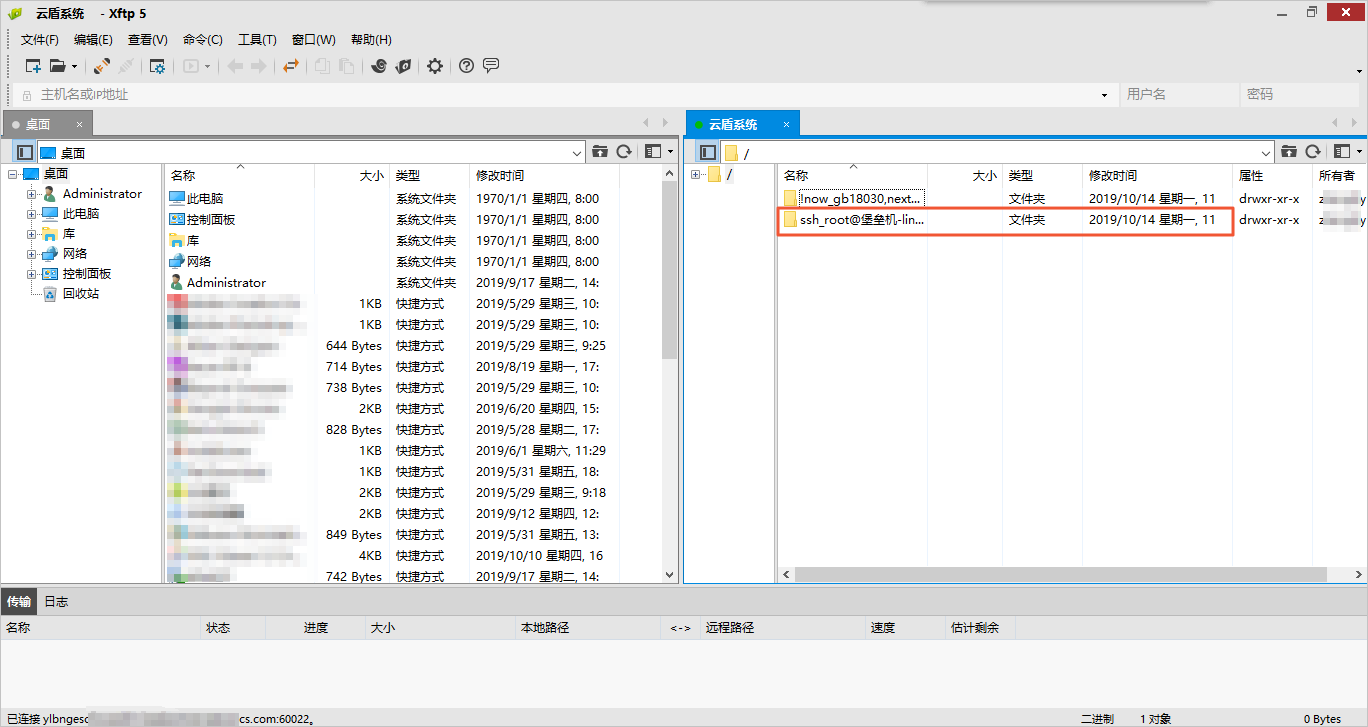Sort remote files by 属性 column

click(x=1272, y=175)
